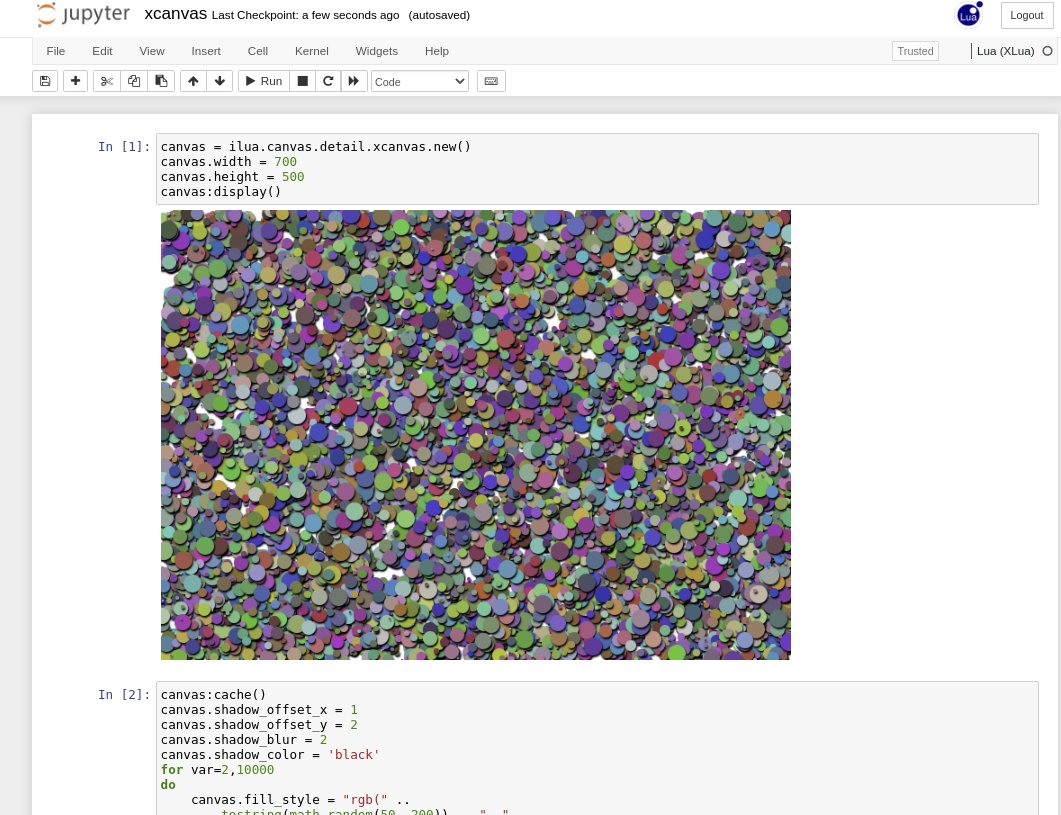
Task: Open the Widgets menu
Action: coord(377,51)
